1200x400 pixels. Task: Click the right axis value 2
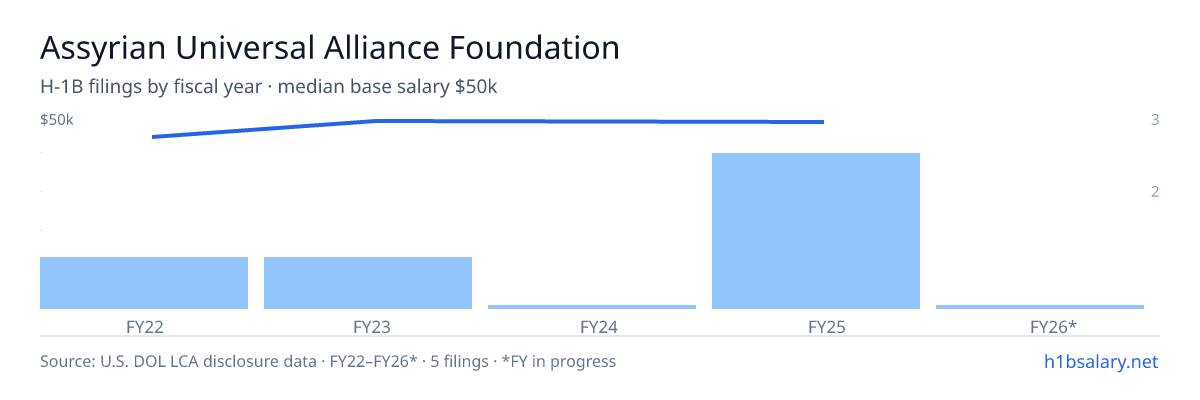[x=1155, y=192]
